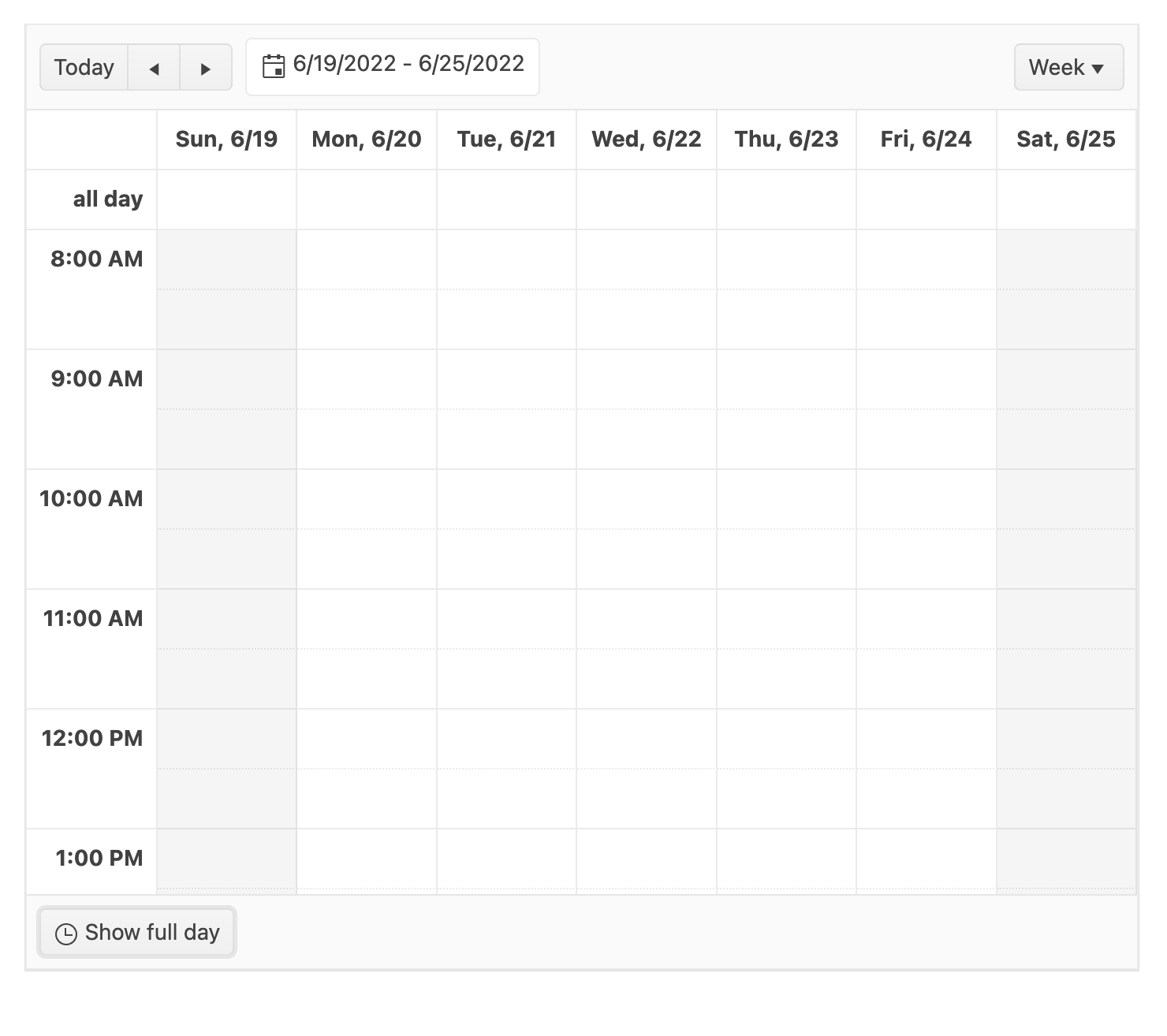Select the Sat, 6/25 column header
1167x1036 pixels.
point(1066,140)
